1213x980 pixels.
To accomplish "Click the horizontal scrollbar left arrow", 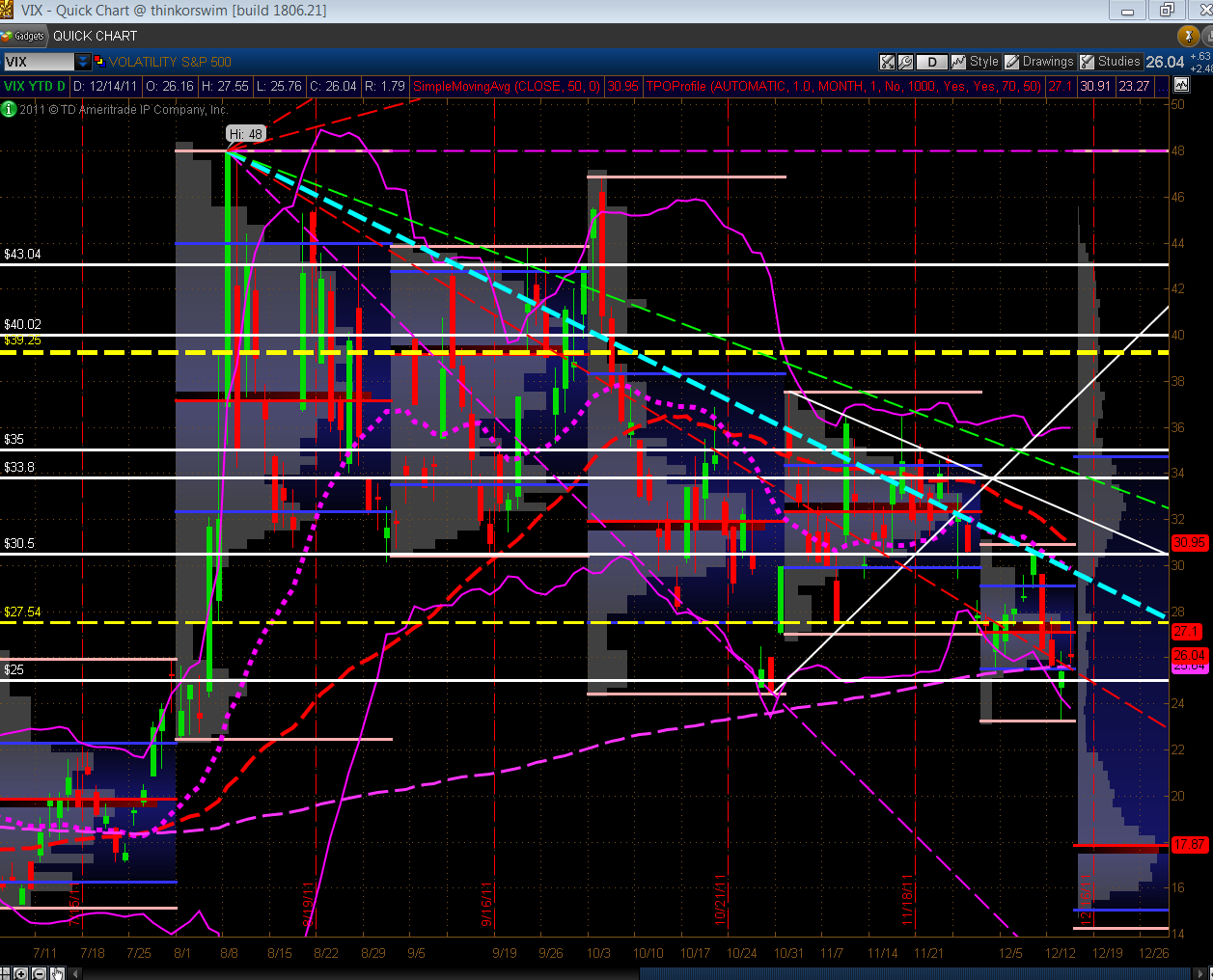I will (x=75, y=973).
